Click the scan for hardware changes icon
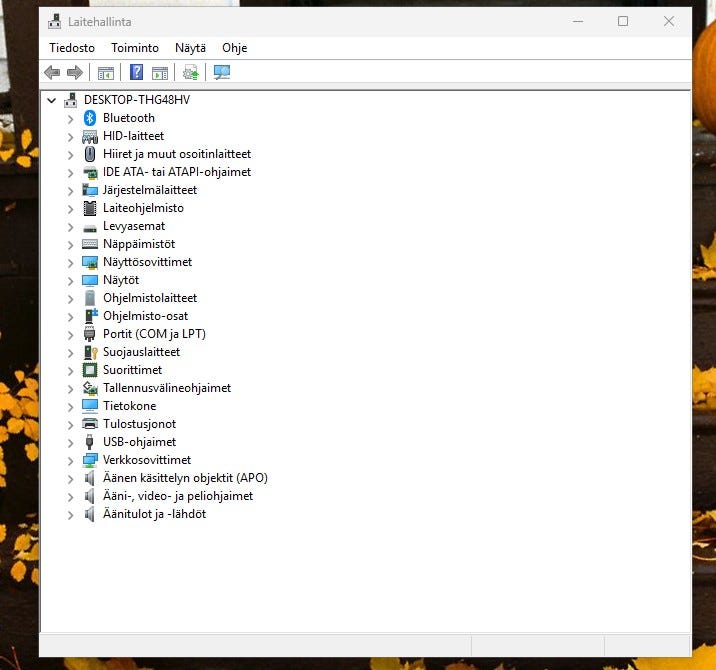This screenshot has width=716, height=670. (222, 72)
